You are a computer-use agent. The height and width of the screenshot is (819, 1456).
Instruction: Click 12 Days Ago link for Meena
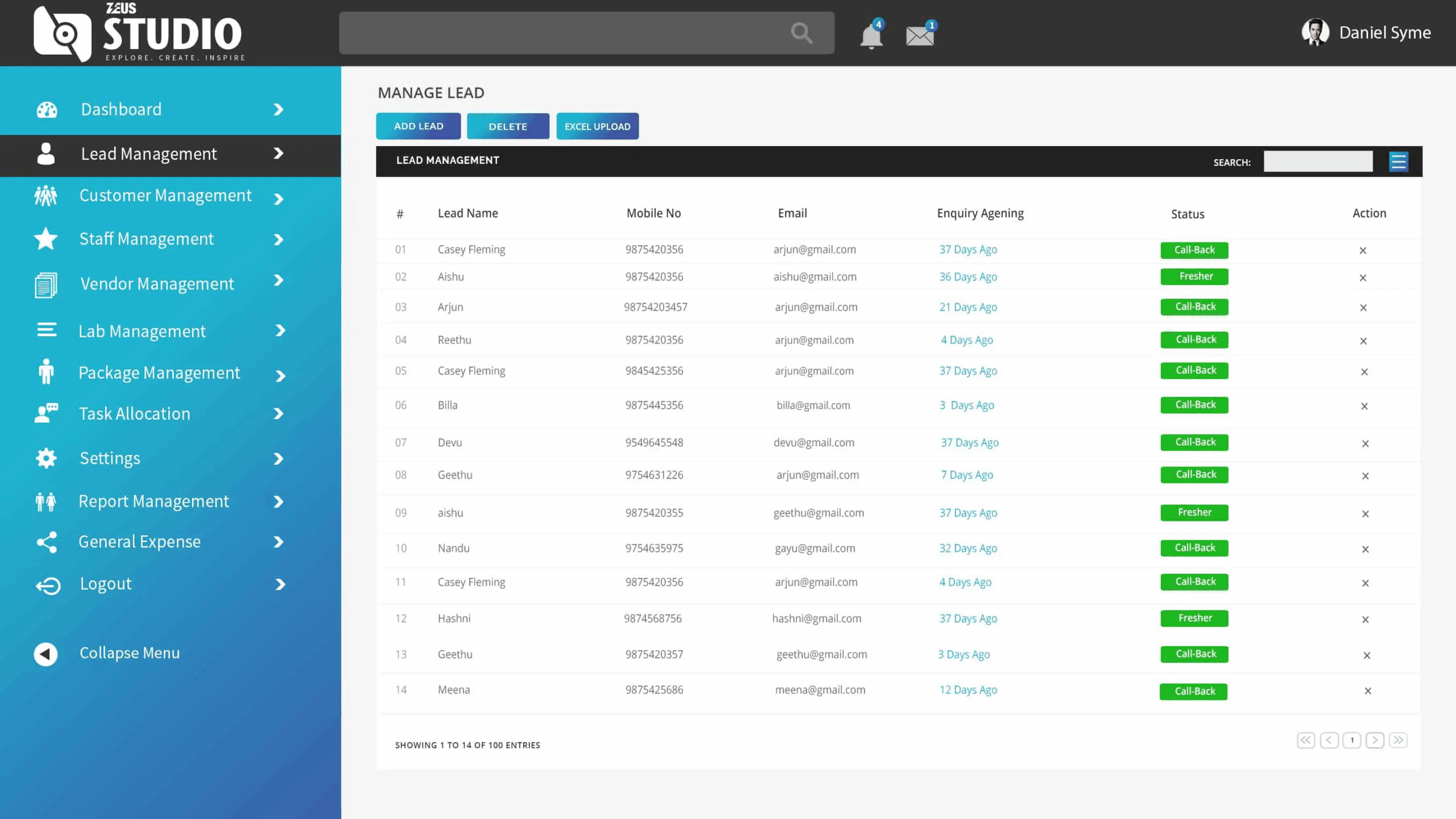(968, 690)
